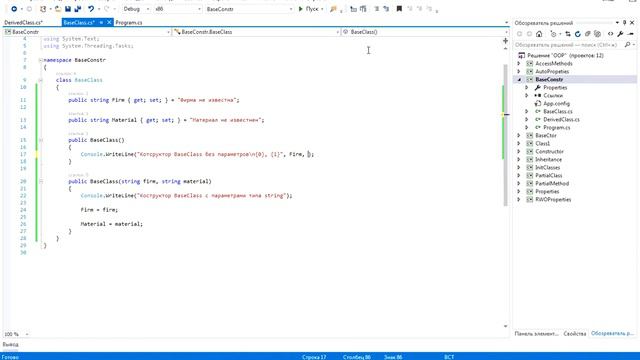Image resolution: width=640 pixels, height=360 pixels.
Task: Select BaseClass.cs in Solution Explorer
Action: (558, 111)
